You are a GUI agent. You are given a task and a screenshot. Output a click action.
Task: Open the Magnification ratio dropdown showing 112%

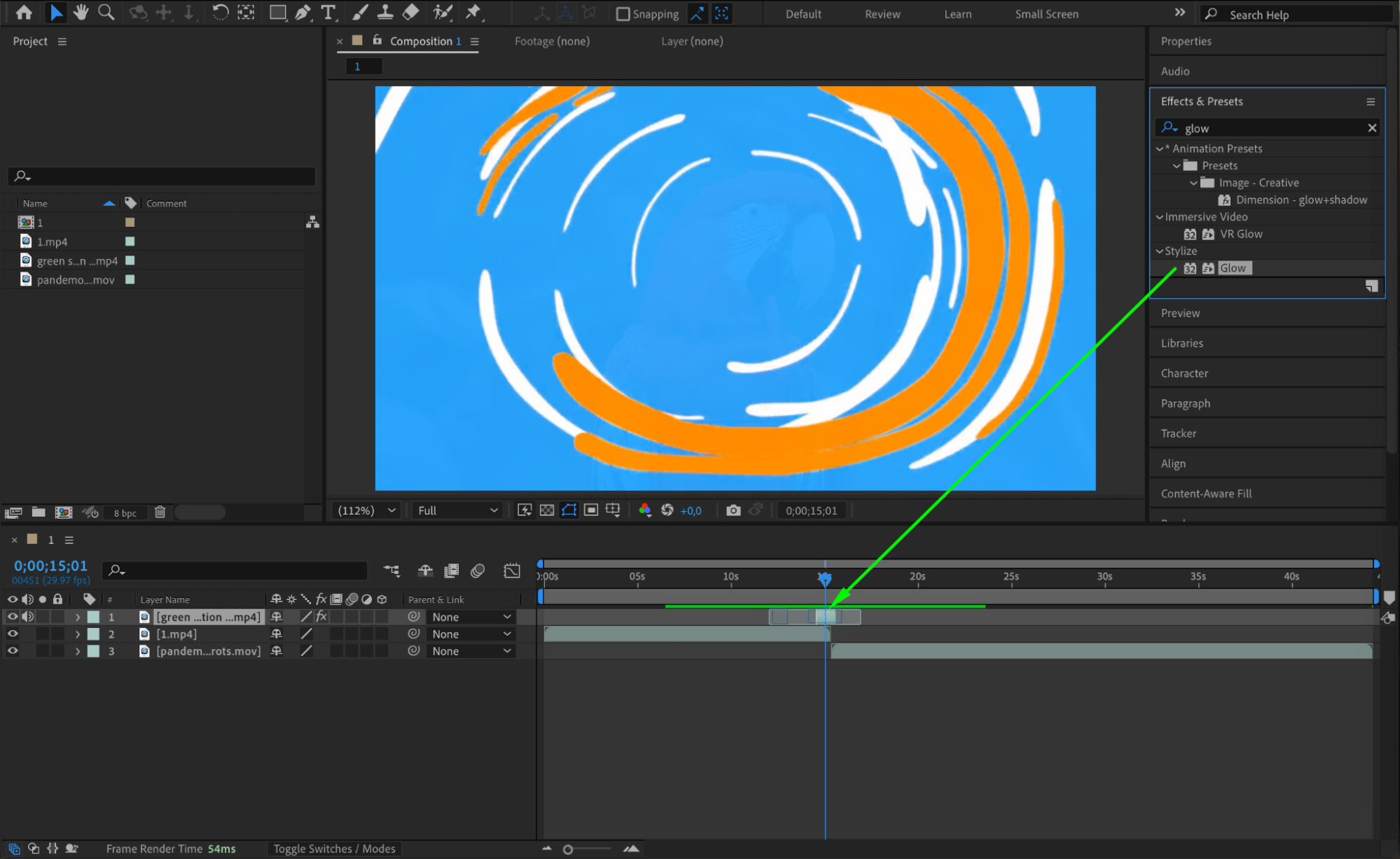(366, 510)
